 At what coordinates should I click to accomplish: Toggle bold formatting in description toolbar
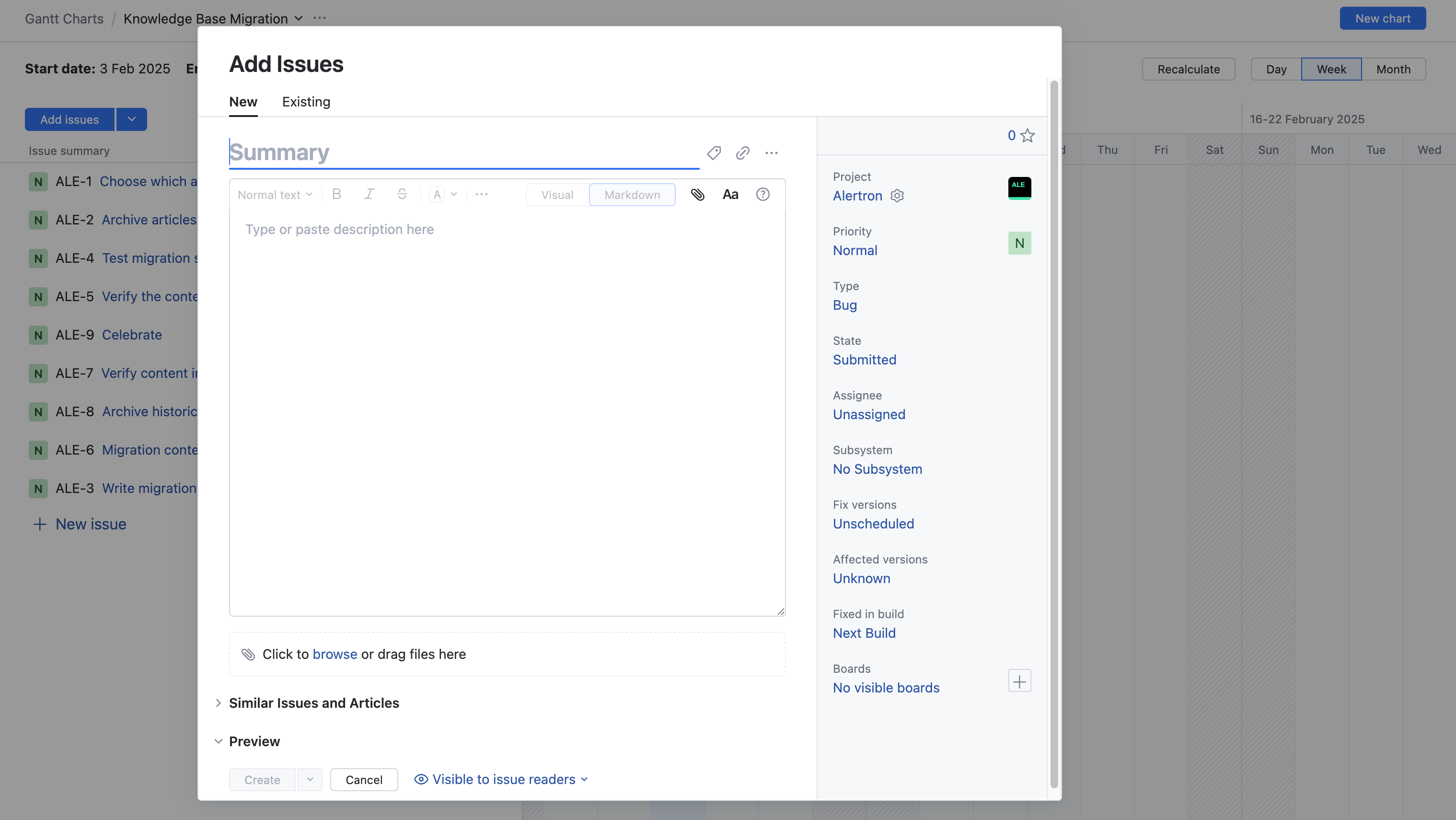[336, 195]
